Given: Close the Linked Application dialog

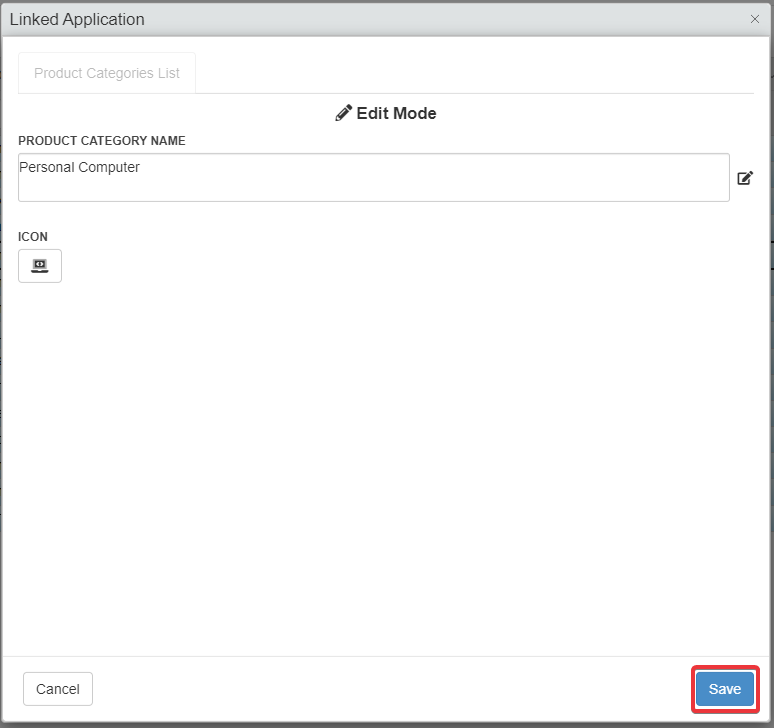Looking at the screenshot, I should 755,19.
